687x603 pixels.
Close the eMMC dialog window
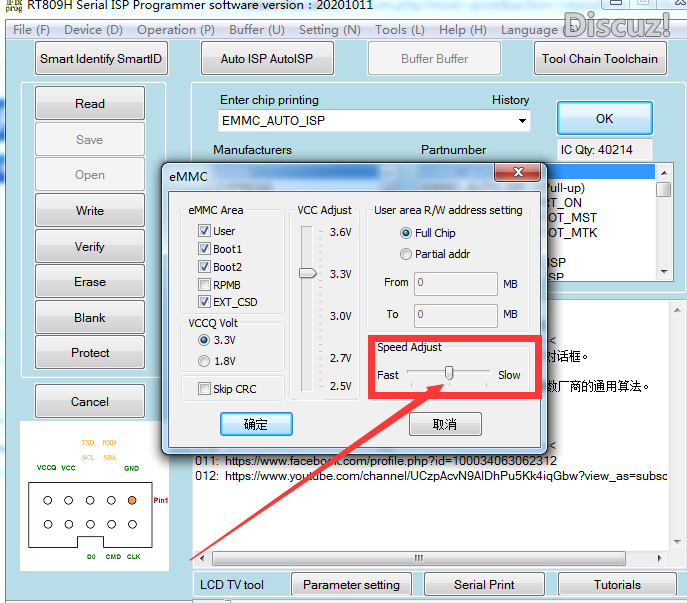pyautogui.click(x=518, y=174)
